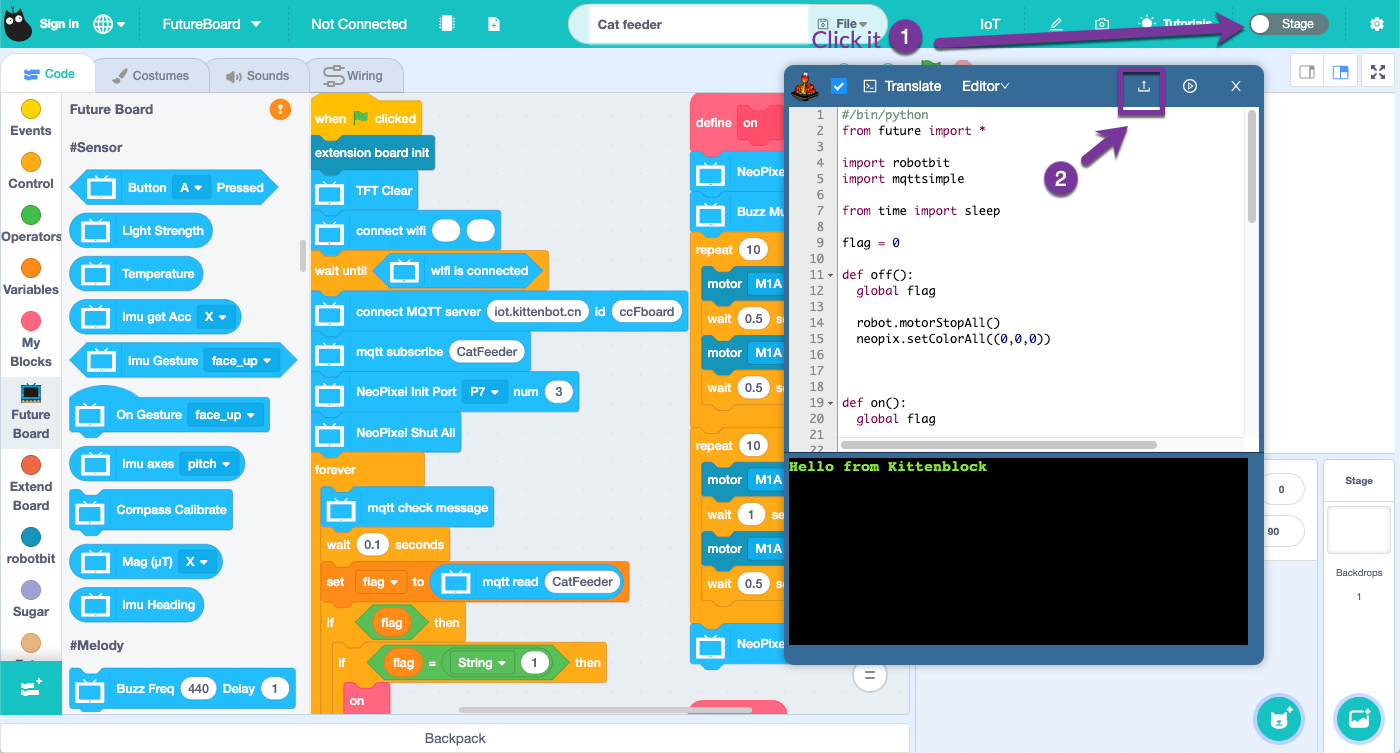Select the Stage backdrop thumbnail

click(1358, 529)
